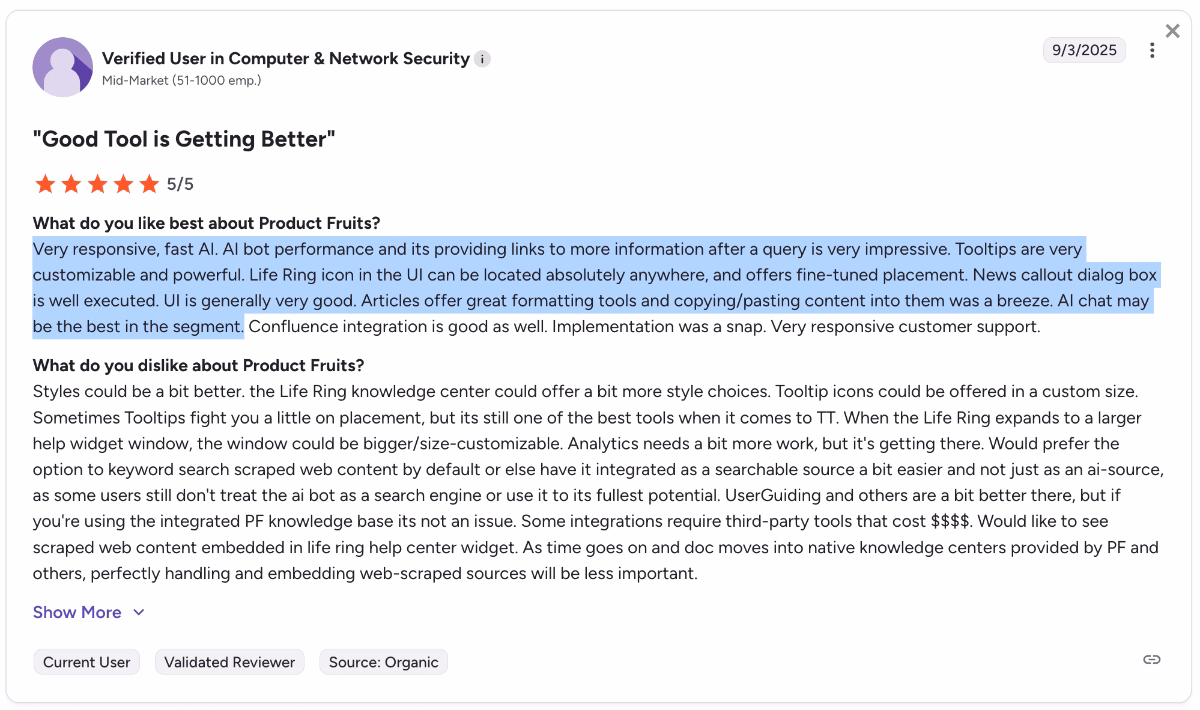Select the Validated Reviewer tag
The height and width of the screenshot is (710, 1200).
[229, 661]
